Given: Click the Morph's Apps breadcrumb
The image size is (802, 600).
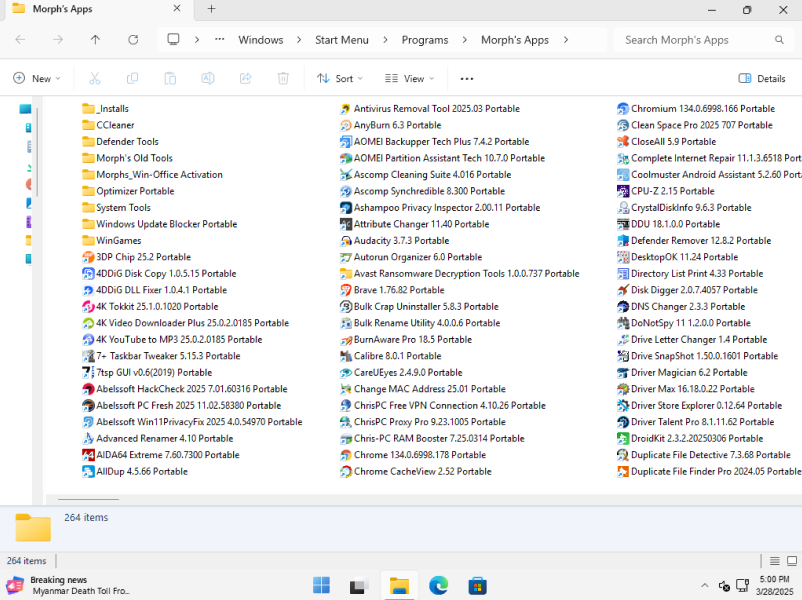Looking at the screenshot, I should pos(515,40).
